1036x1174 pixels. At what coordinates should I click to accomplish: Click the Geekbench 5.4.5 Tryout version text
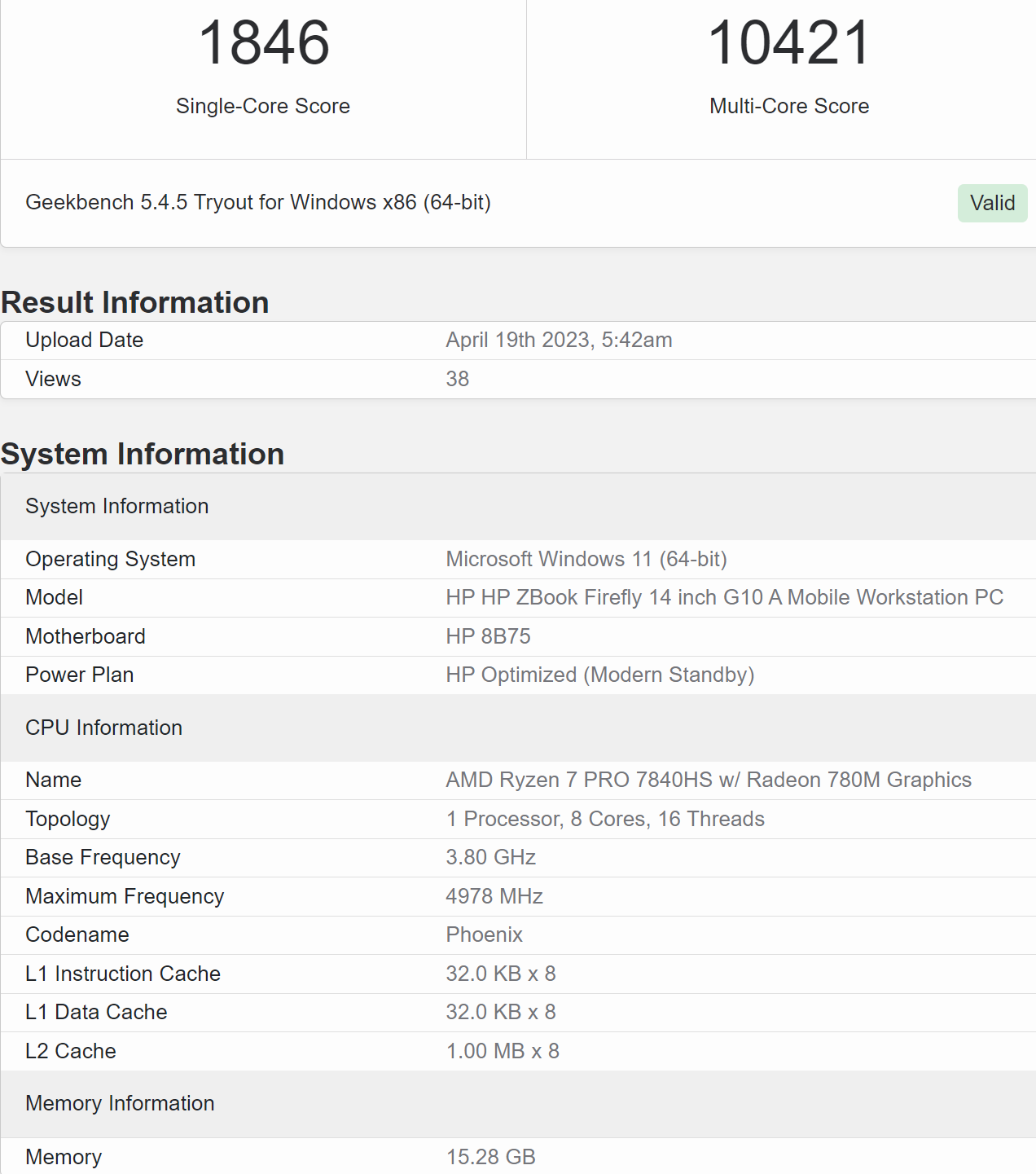coord(258,202)
